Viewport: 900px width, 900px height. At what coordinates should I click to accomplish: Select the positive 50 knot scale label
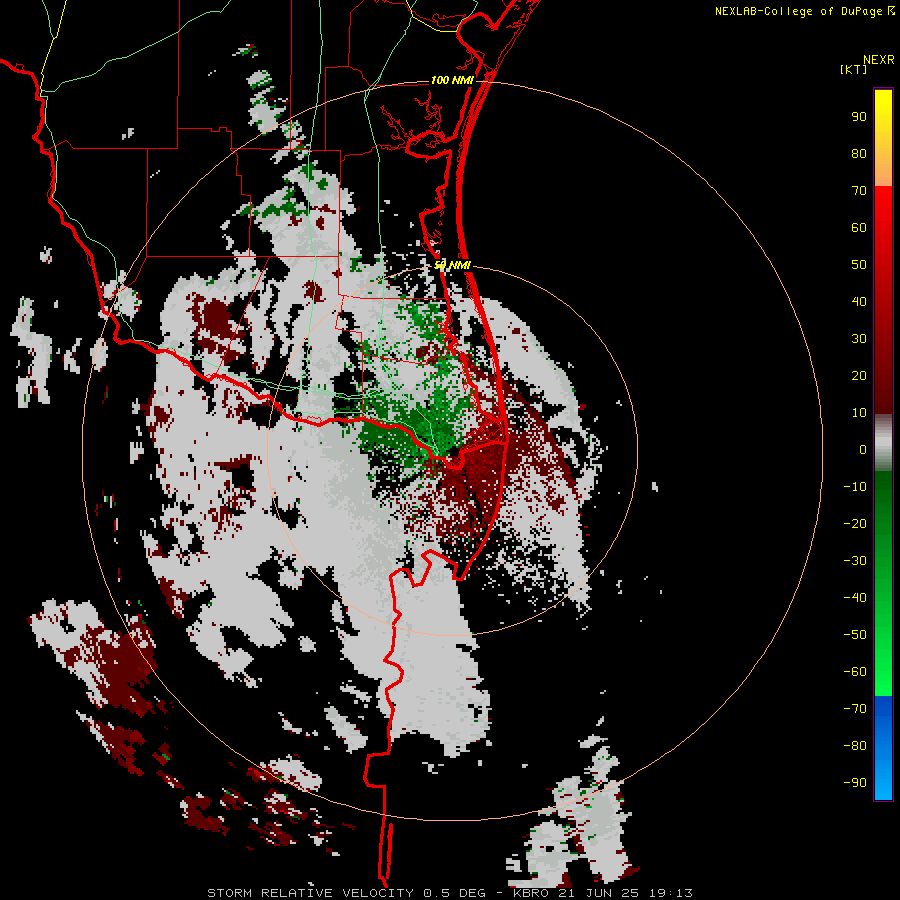(859, 265)
